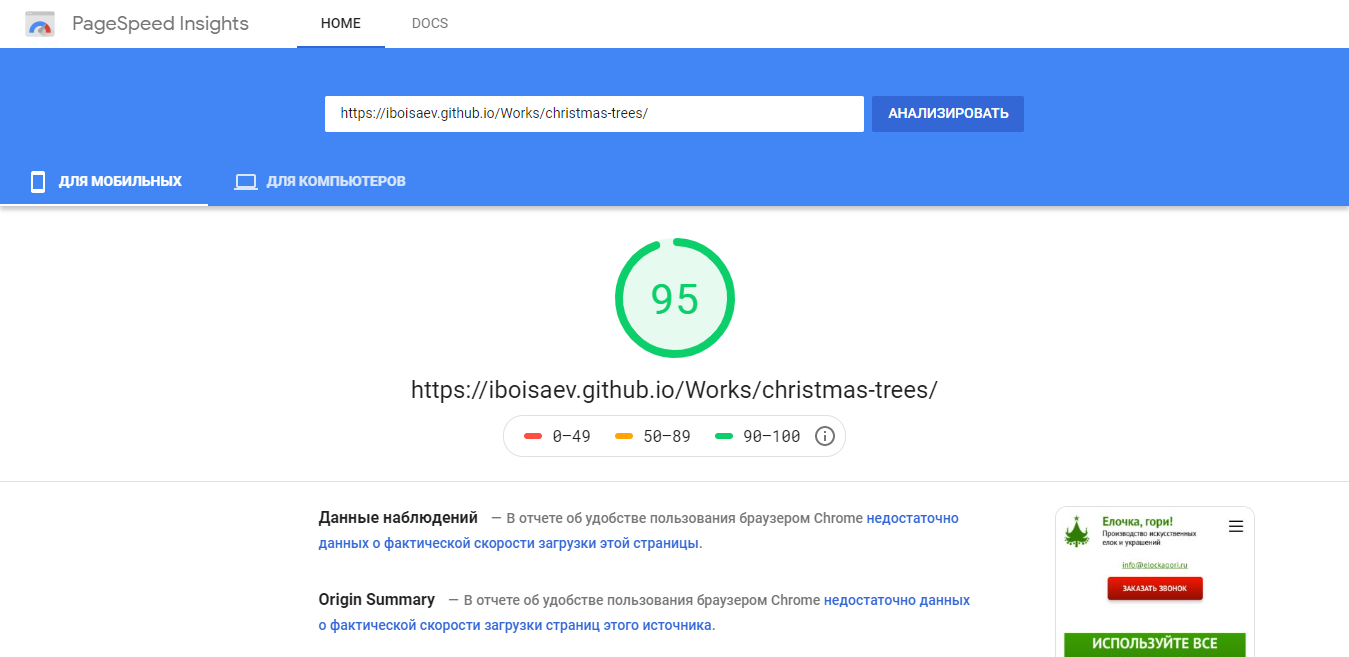Follow the link under Origin Summary
Screen dimensions: 1349x657
(x=644, y=613)
